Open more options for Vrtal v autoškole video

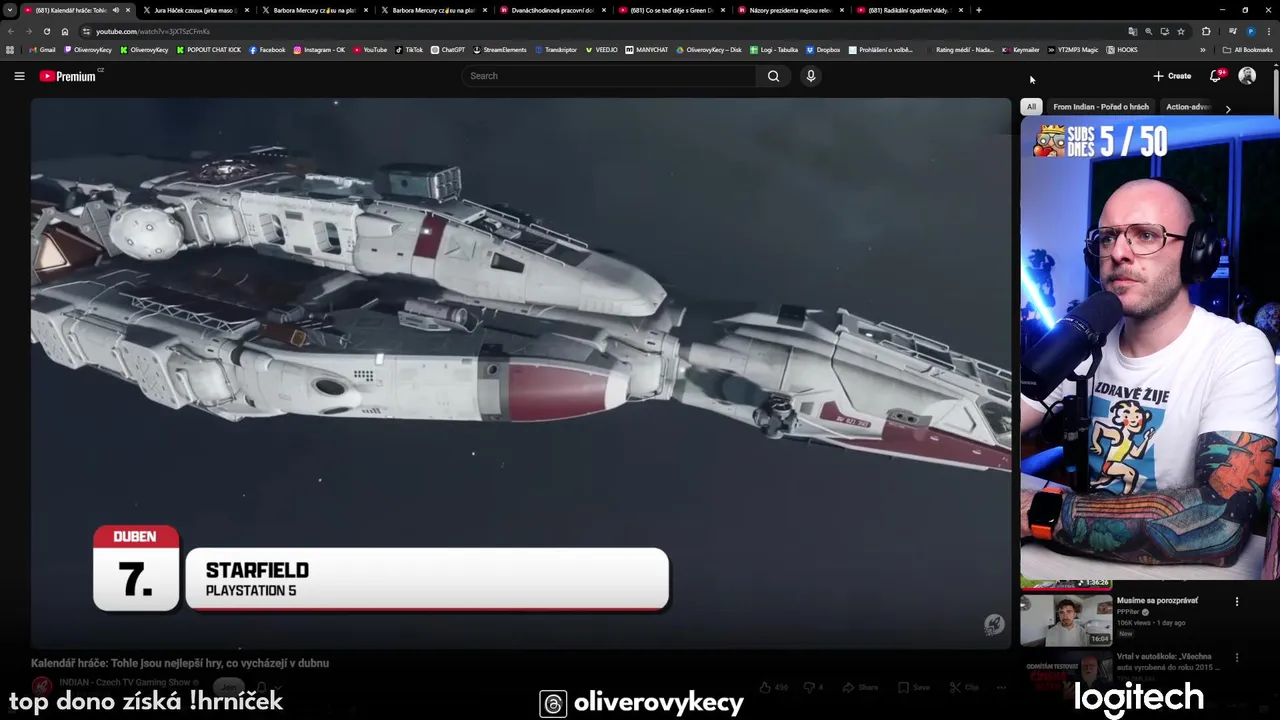pos(1237,658)
